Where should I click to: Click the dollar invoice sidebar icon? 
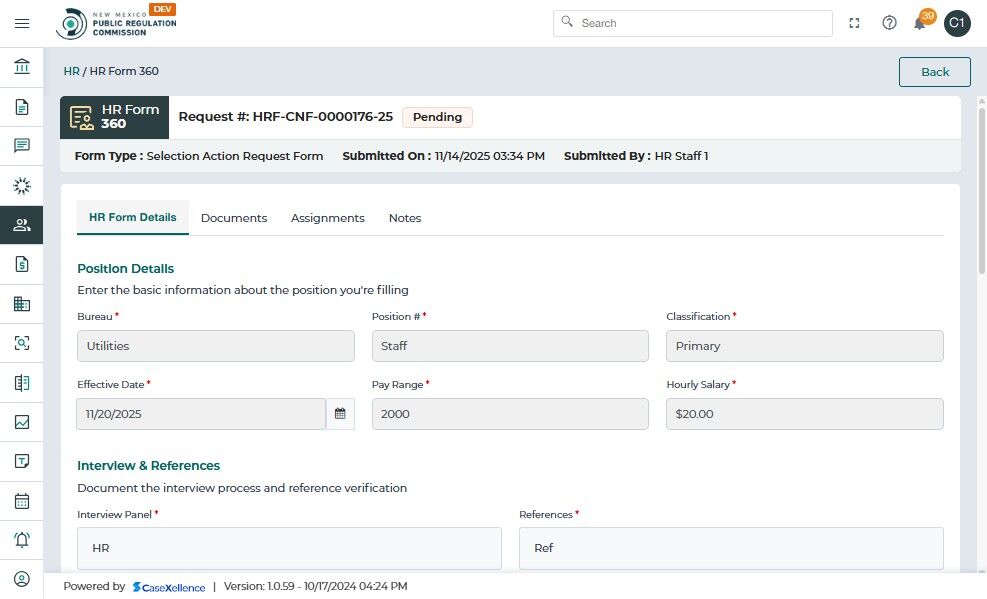tap(22, 264)
